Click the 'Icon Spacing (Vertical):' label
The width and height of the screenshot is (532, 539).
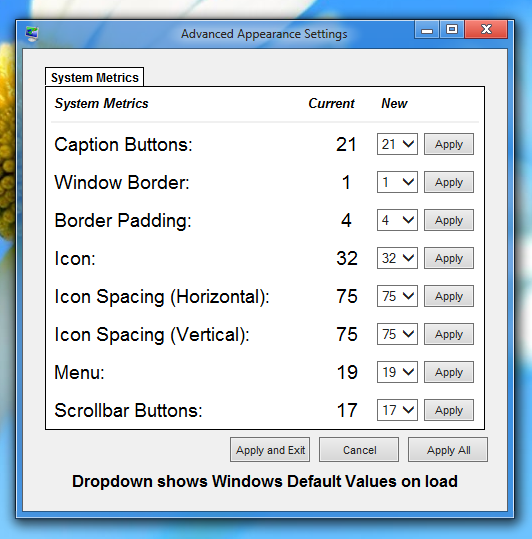click(x=152, y=334)
